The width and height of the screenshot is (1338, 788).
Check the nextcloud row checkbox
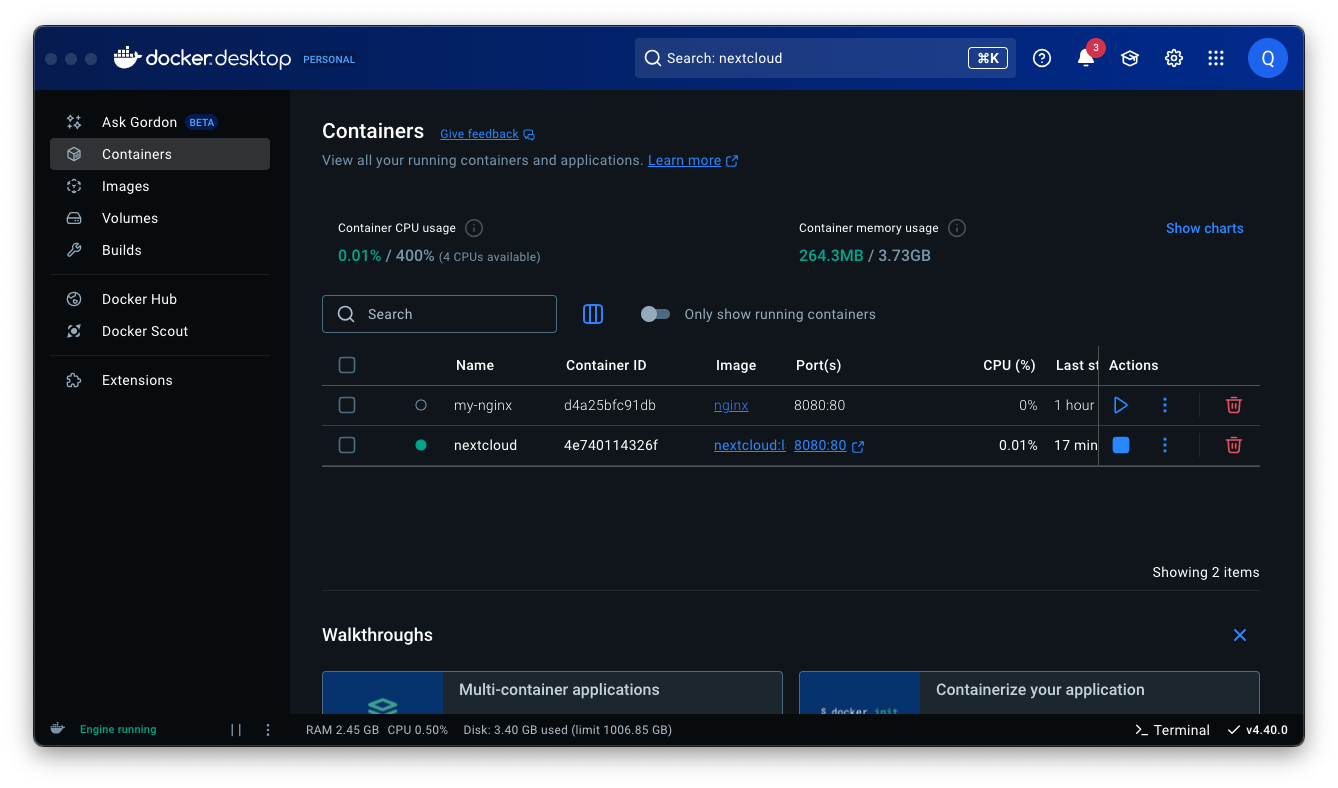tap(347, 445)
